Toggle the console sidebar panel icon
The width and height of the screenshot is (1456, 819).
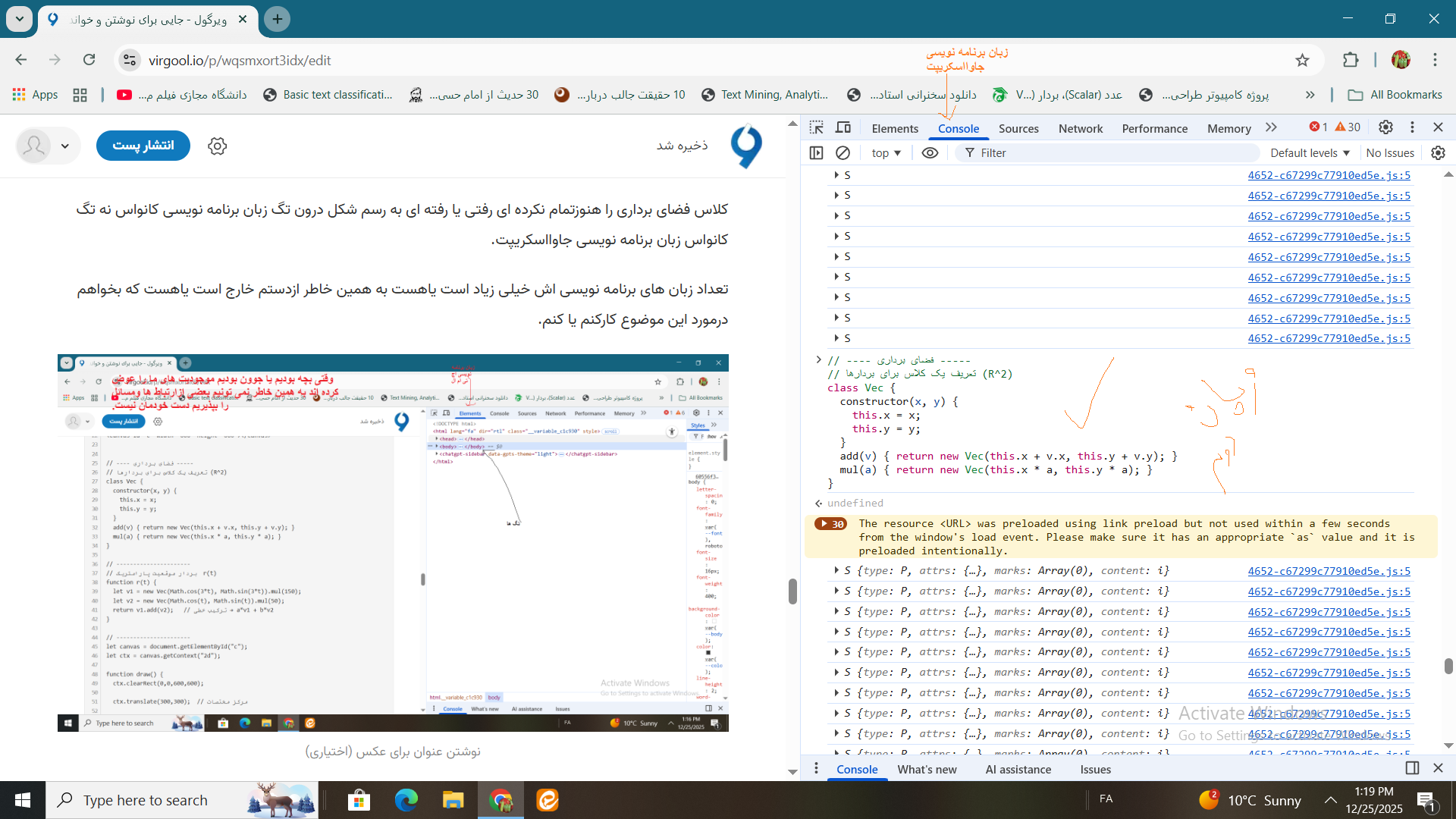[x=816, y=152]
